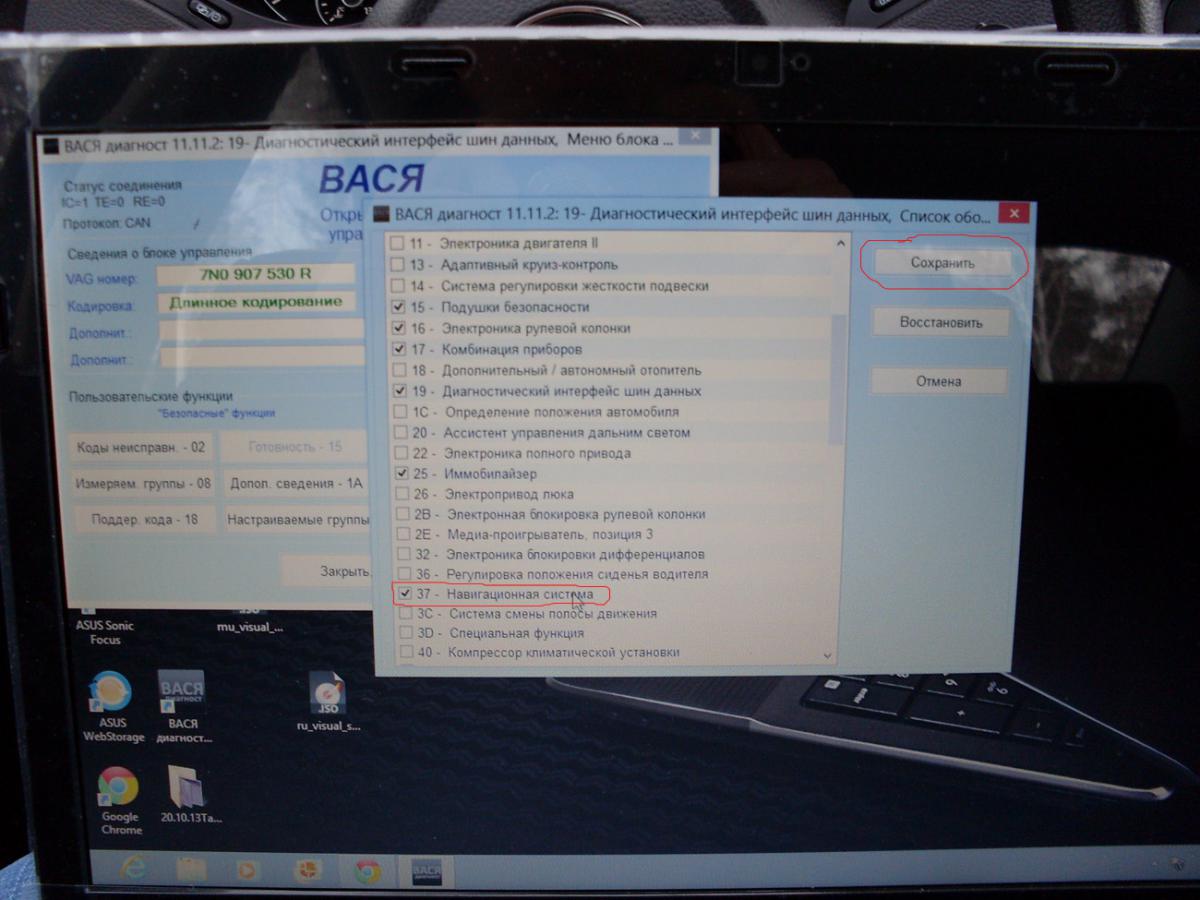
Task: Toggle 37 - Навигационная система checkbox
Action: [404, 594]
